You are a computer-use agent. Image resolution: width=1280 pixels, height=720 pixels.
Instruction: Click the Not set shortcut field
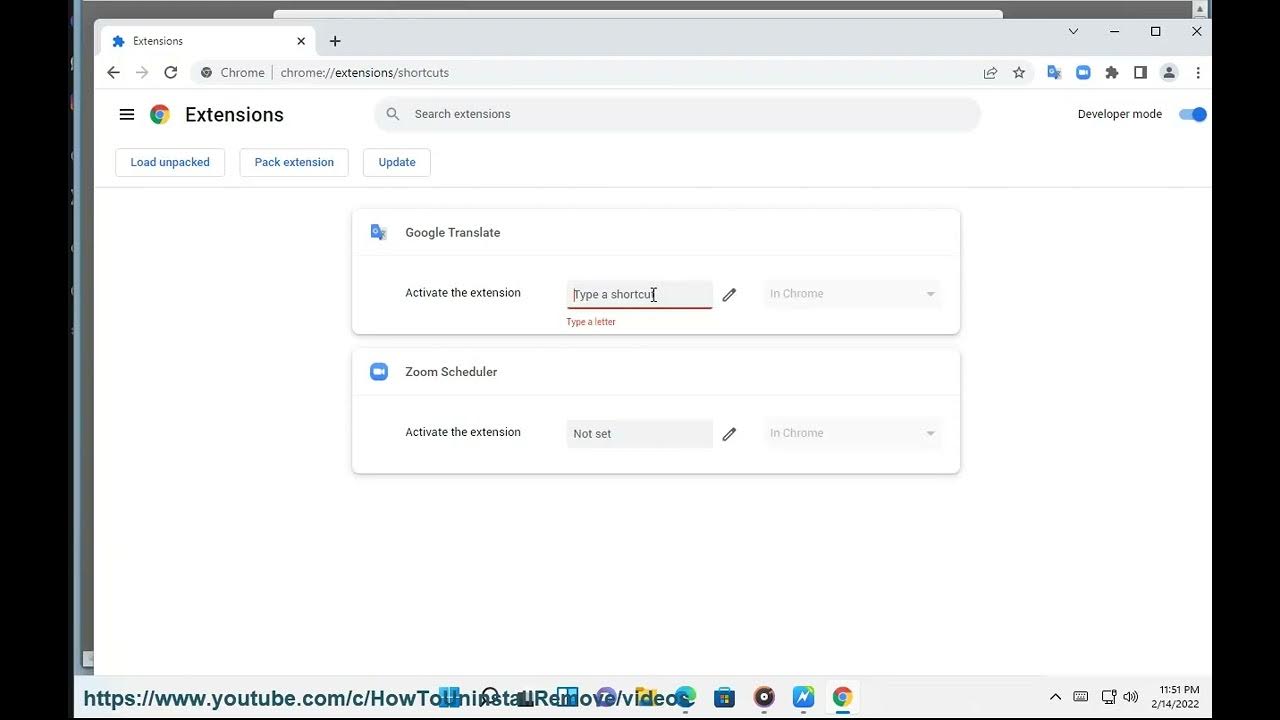(639, 433)
